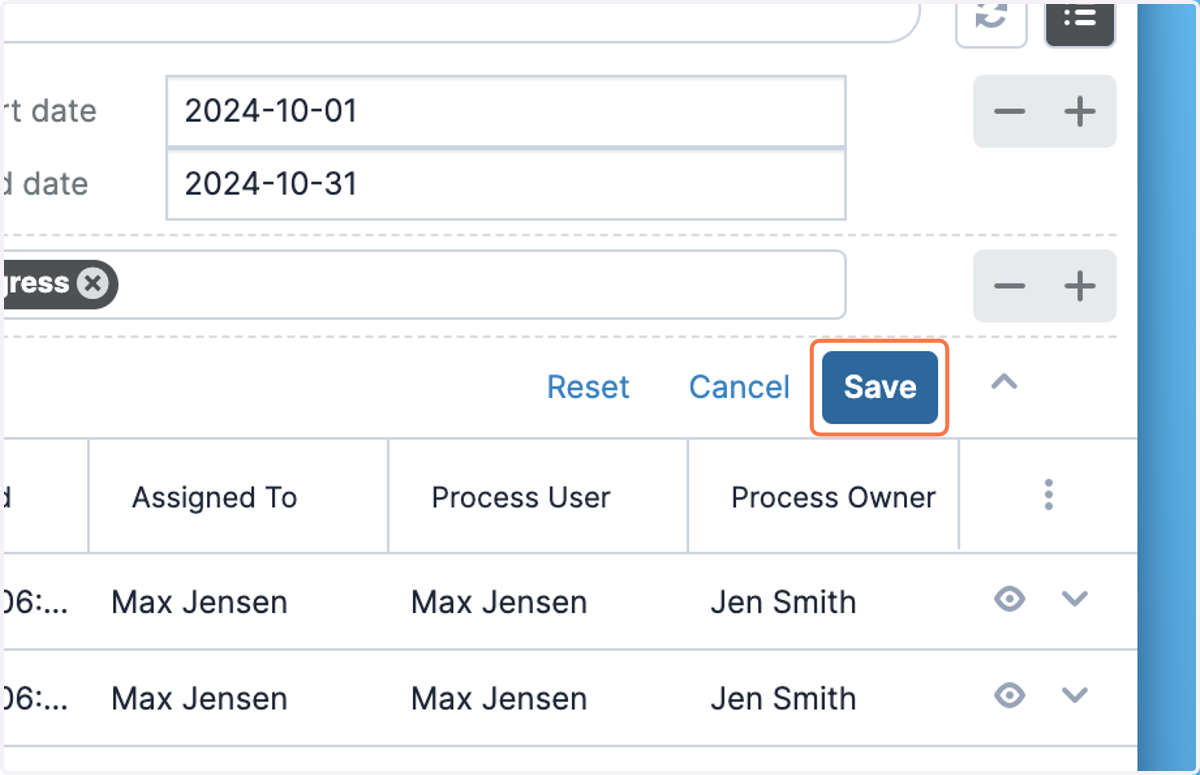Screen dimensions: 1200x775
Task: Toggle the list view icon button
Action: coord(1080,20)
